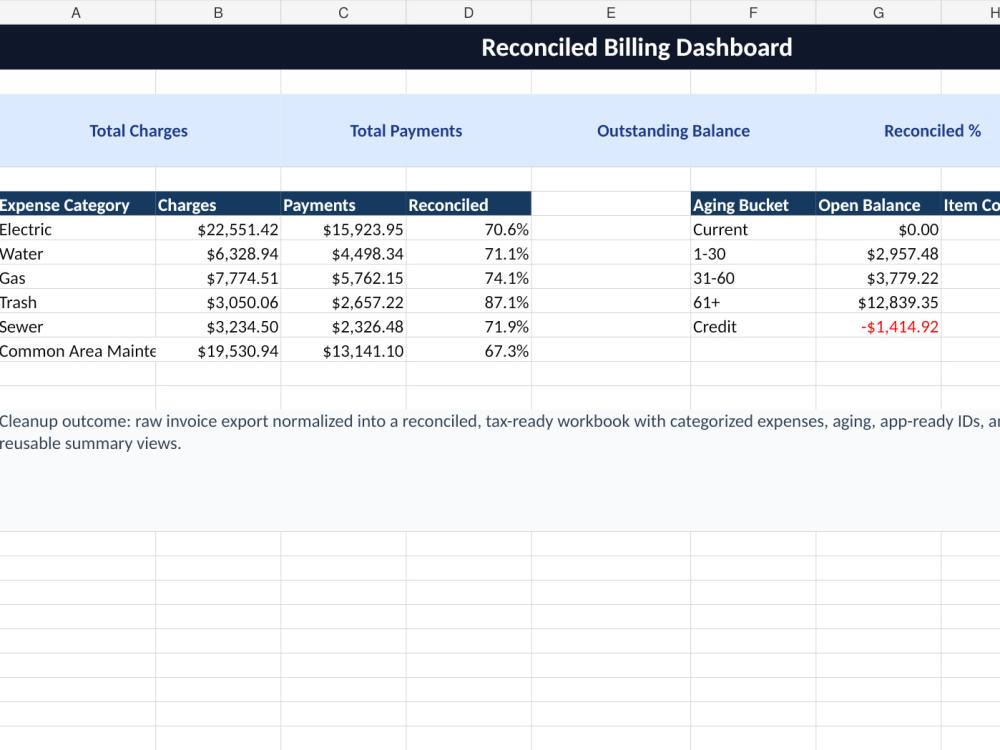Select the $0.00 open balance cell
Screen dimensions: 1000x750
coord(878,228)
